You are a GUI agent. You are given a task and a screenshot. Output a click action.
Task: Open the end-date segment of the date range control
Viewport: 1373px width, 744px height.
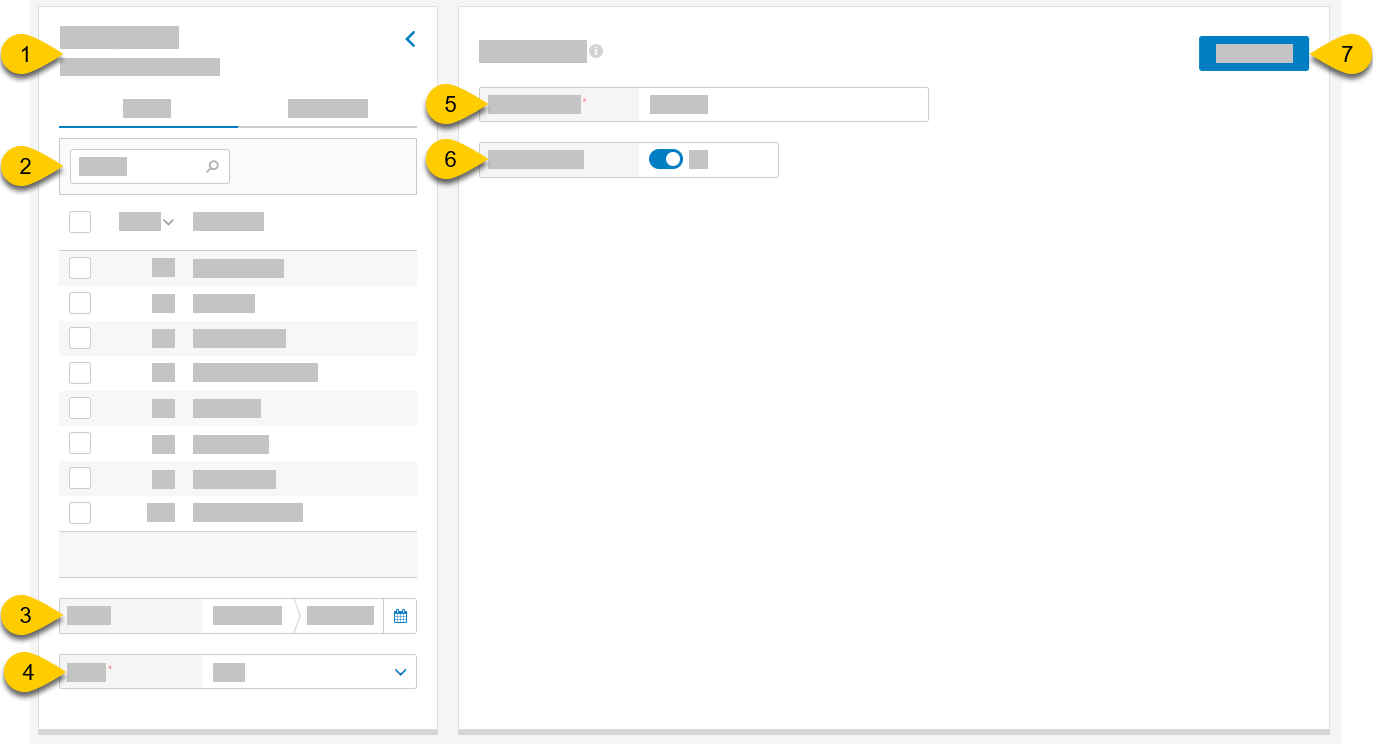[x=340, y=616]
